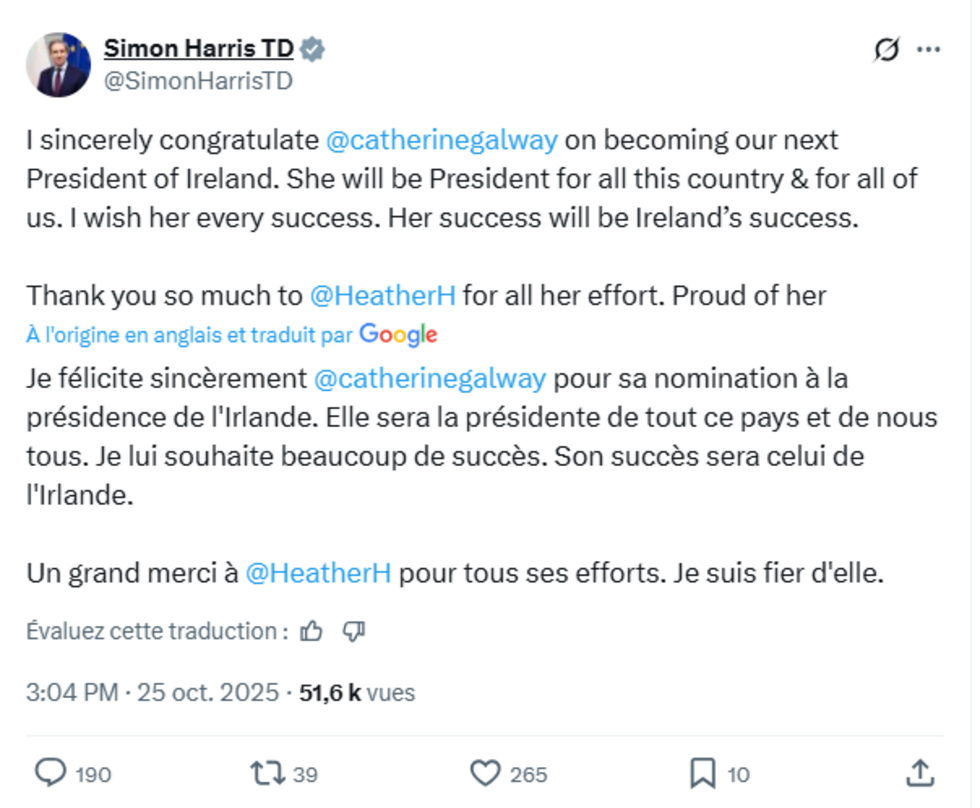
Task: Reply to the post via the comment icon
Action: (x=51, y=773)
